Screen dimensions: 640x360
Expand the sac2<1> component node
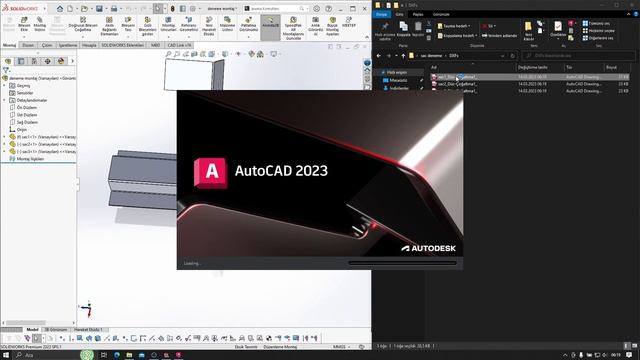tap(4, 144)
